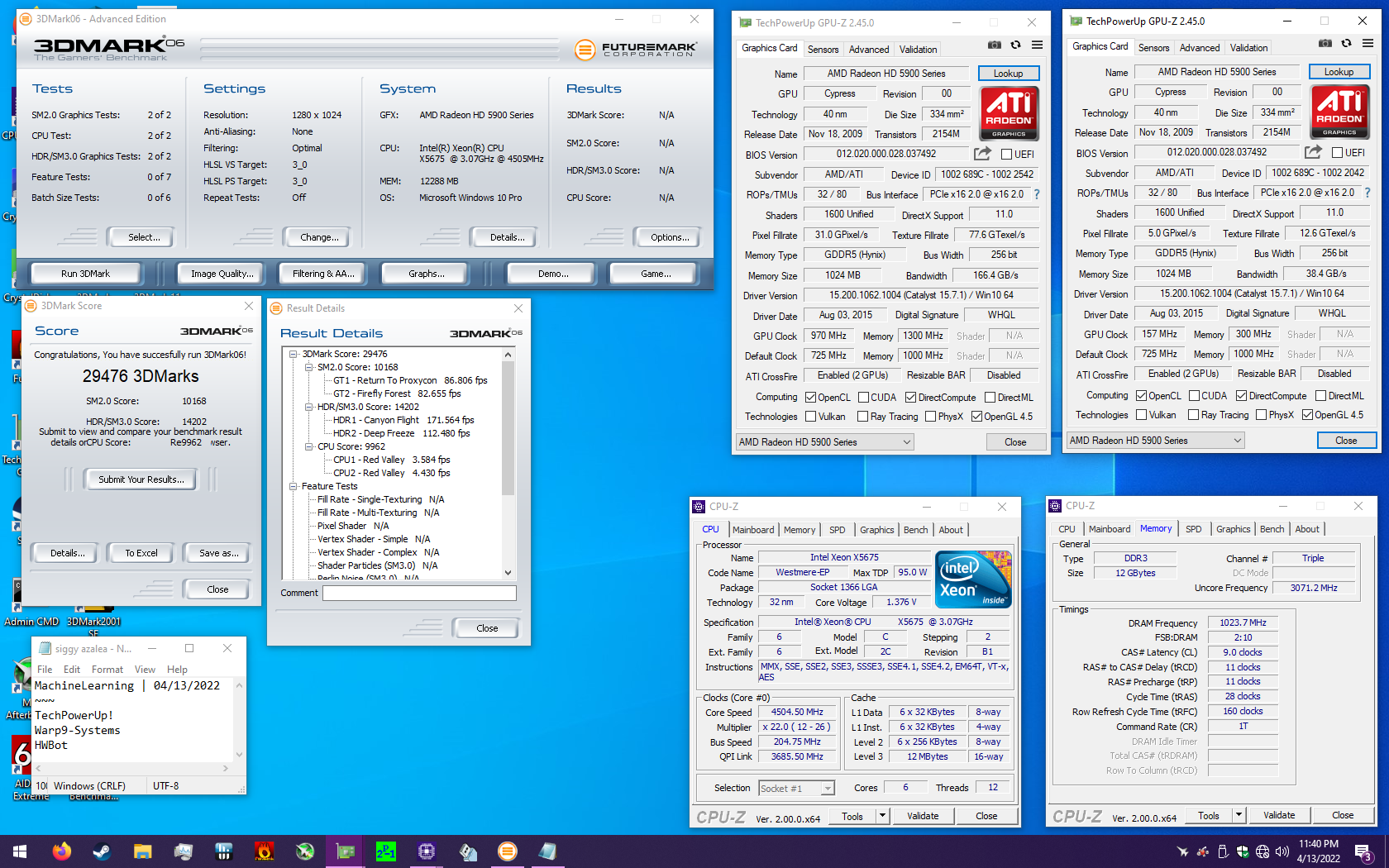Toggle UEFI checkbox in right GPU-Z
The height and width of the screenshot is (868, 1389).
pyautogui.click(x=1337, y=153)
